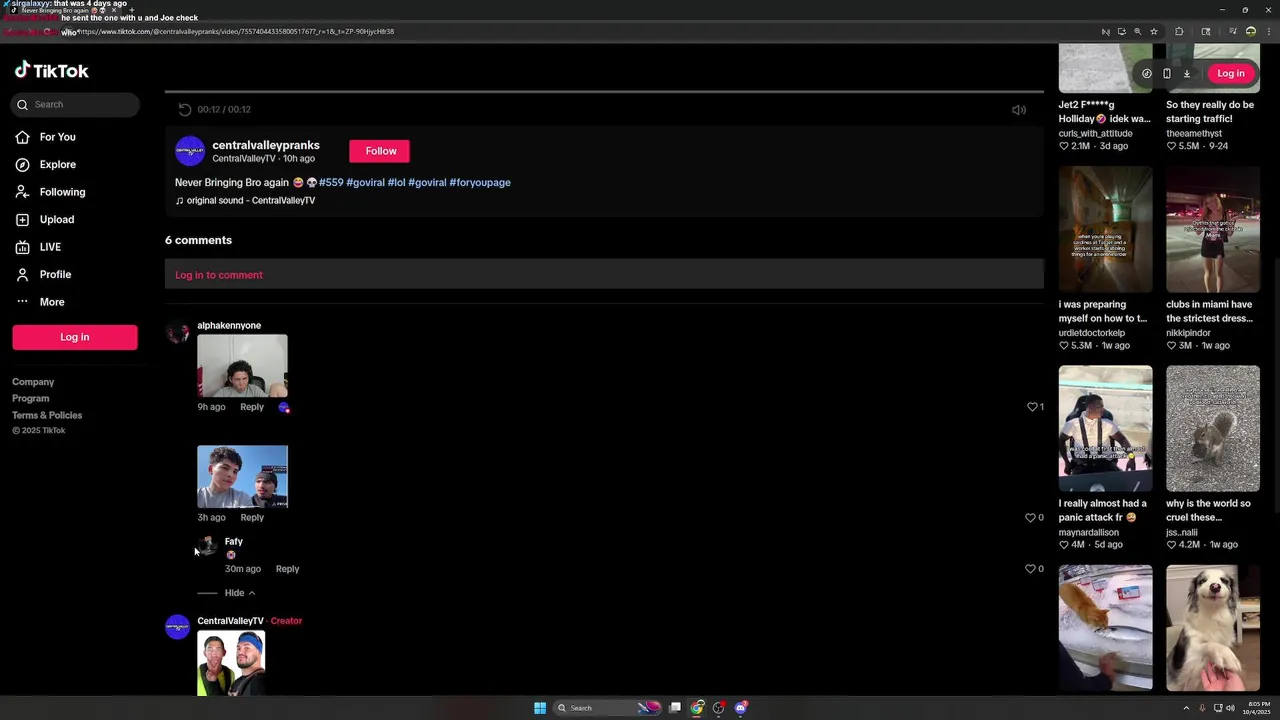Click Log in to comment
1280x720 pixels.
coord(219,275)
